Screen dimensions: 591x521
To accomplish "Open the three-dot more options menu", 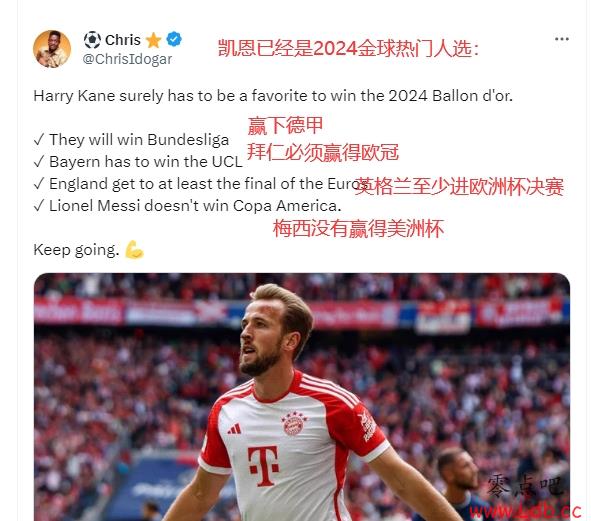I will tap(562, 39).
